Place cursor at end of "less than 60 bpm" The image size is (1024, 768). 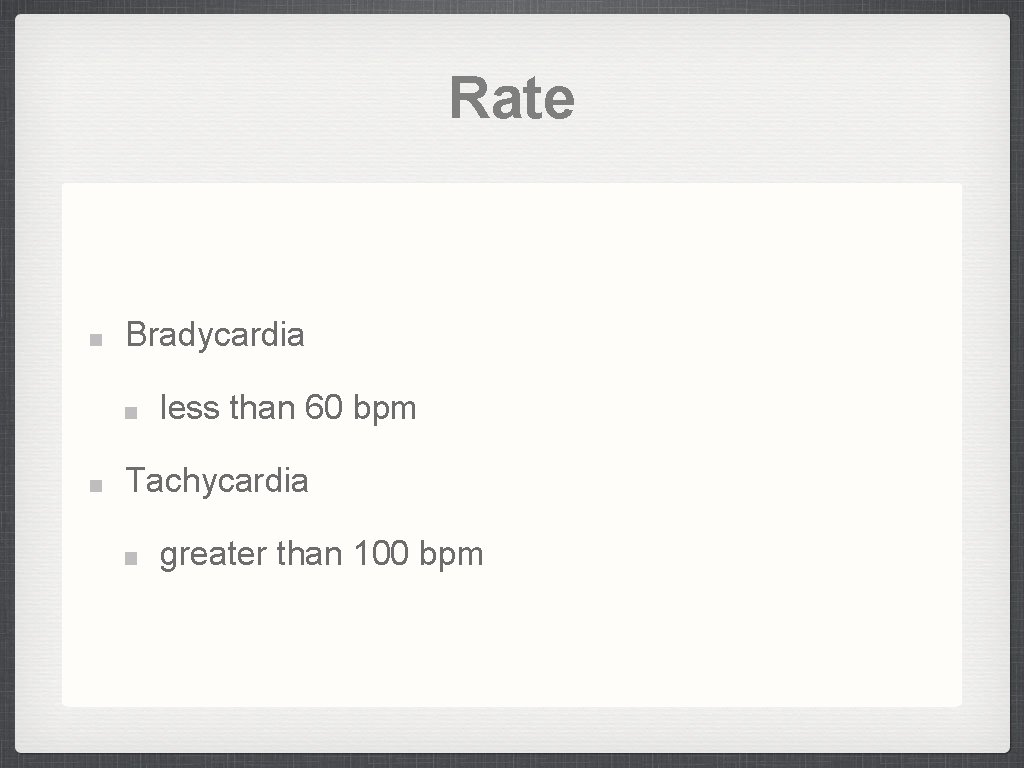(417, 408)
